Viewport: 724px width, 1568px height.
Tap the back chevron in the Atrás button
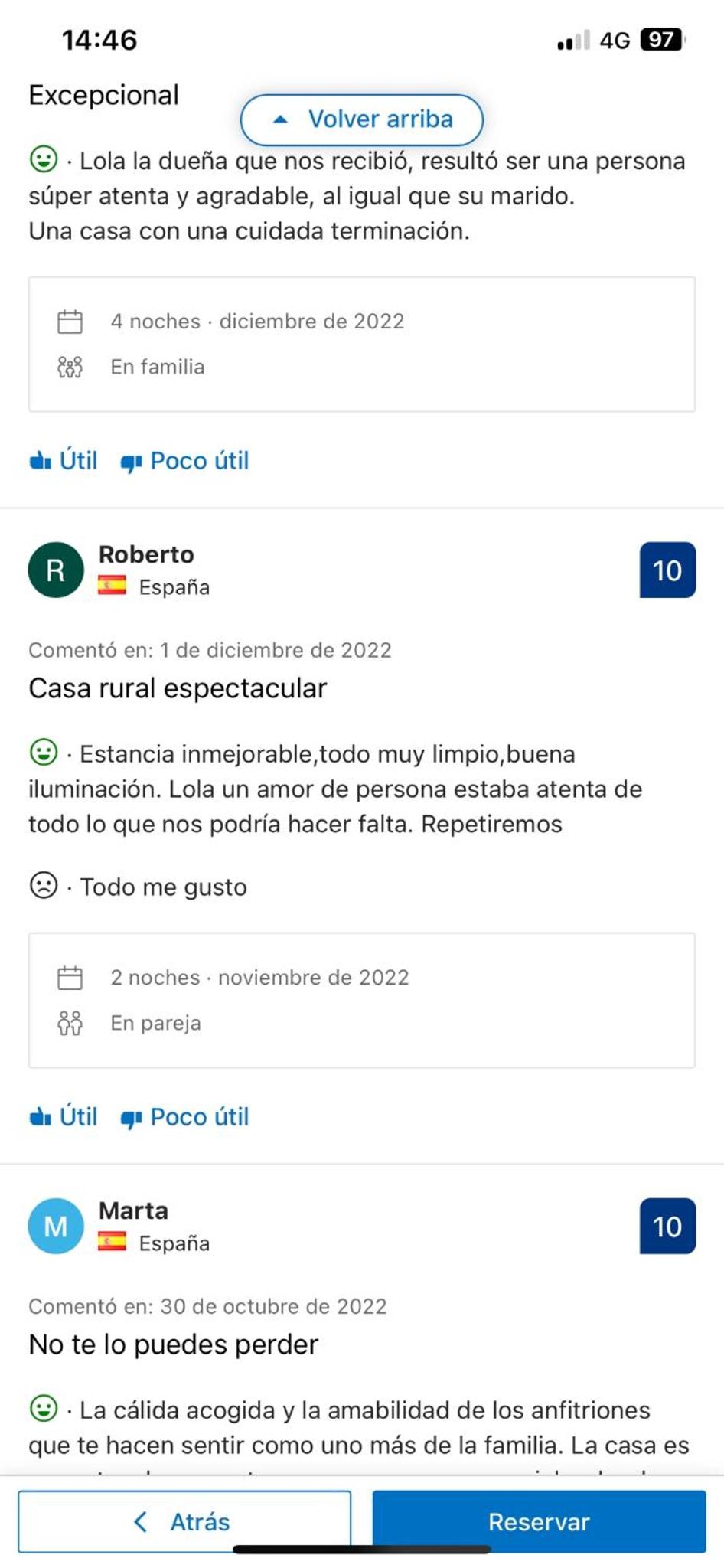coord(140,1521)
